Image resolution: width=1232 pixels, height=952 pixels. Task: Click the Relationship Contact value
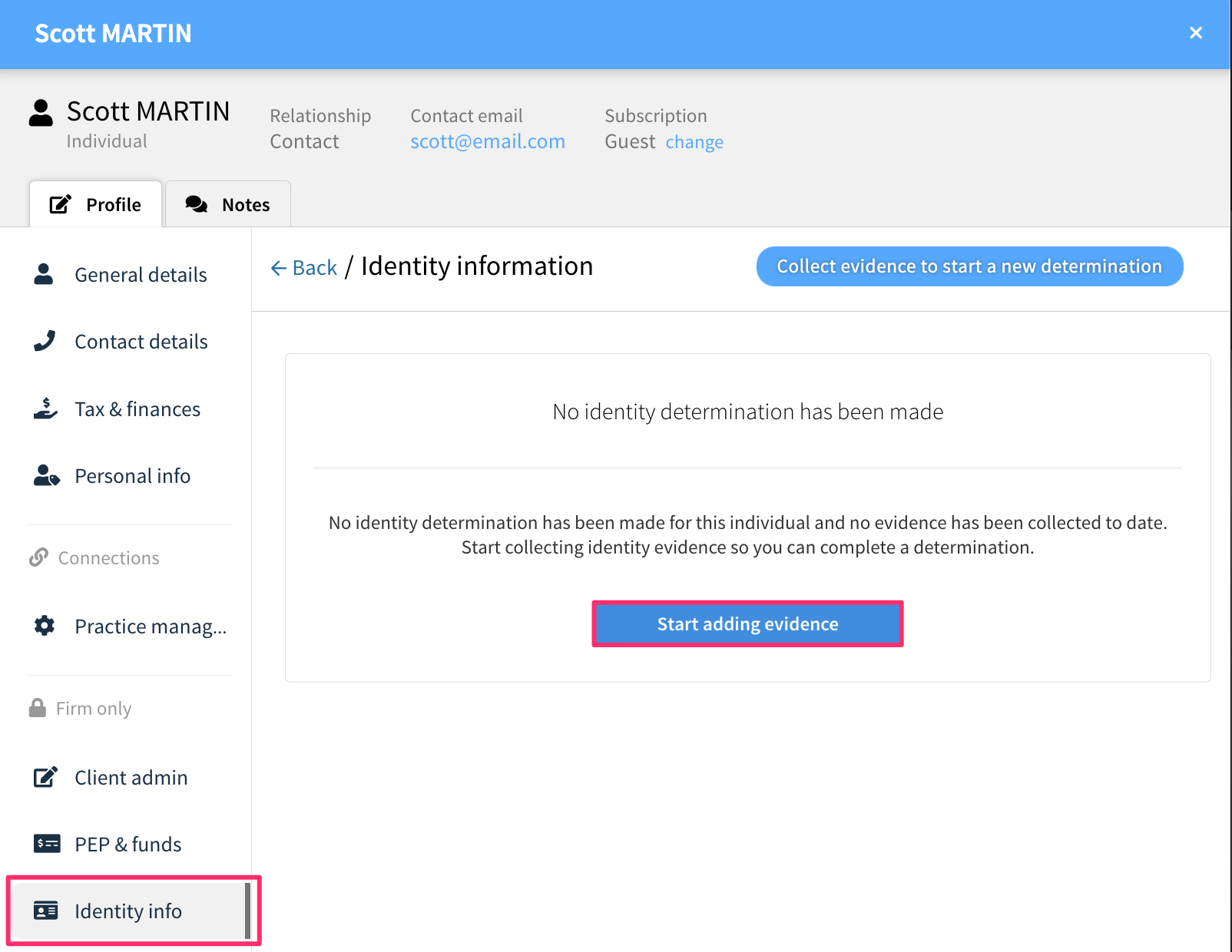point(304,141)
